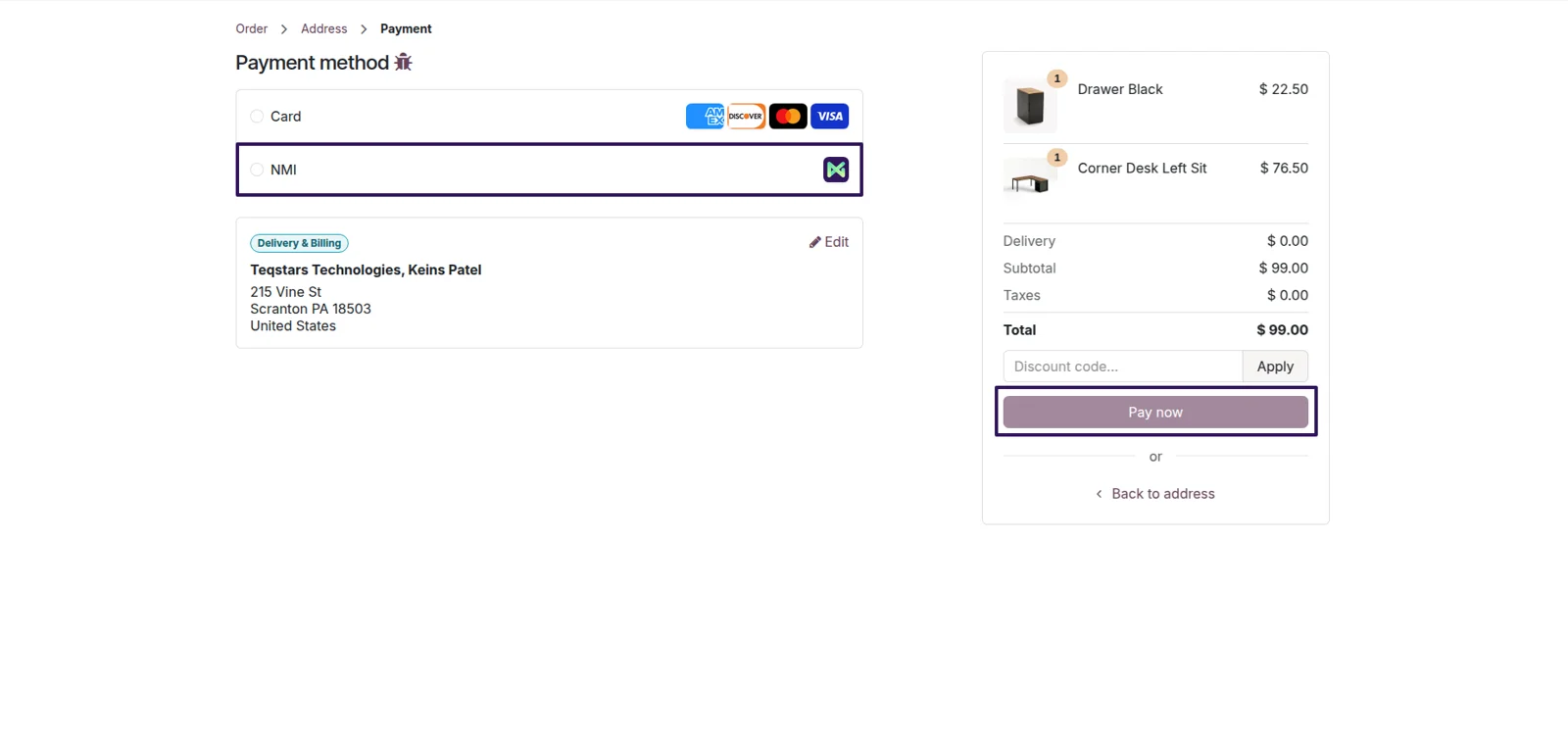Click the 215 Vine St address line
1568x735 pixels.
[x=285, y=292]
